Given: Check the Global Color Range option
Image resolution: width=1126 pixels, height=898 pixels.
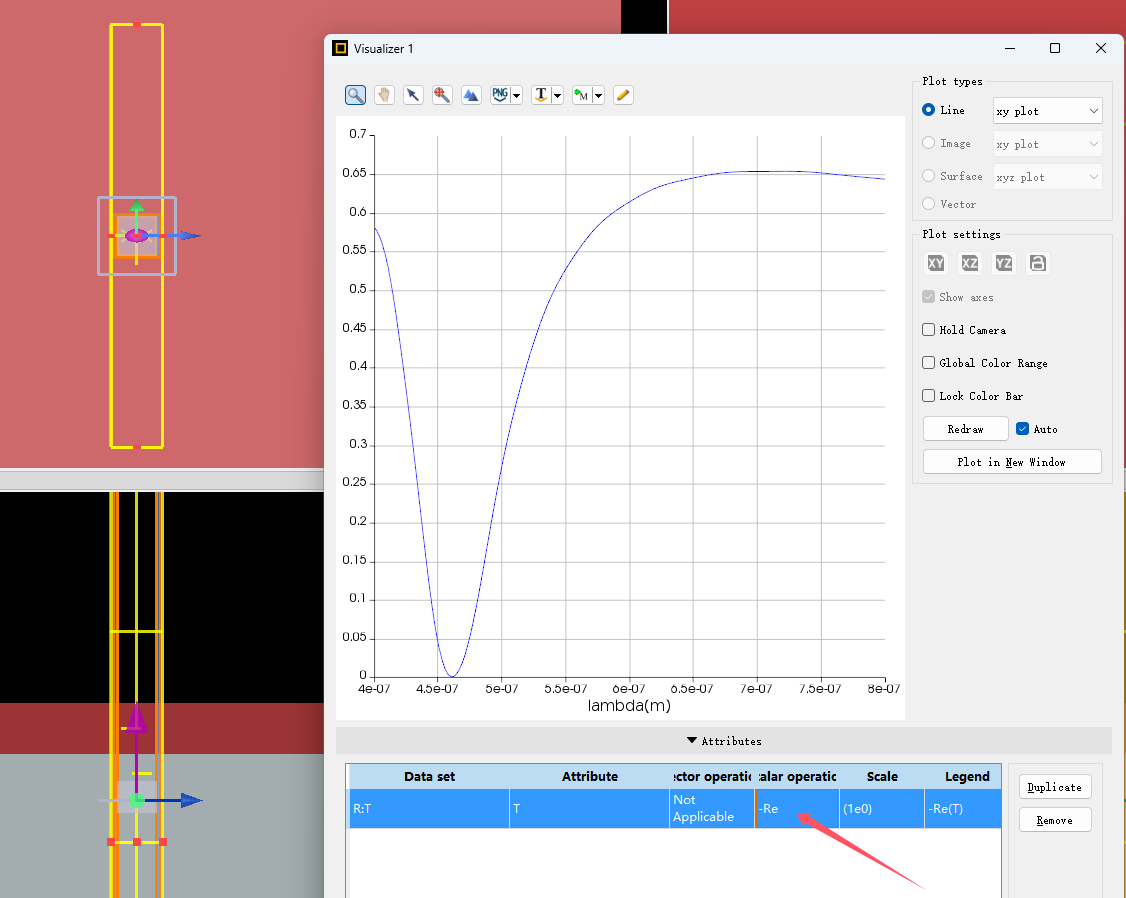Looking at the screenshot, I should click(x=929, y=363).
